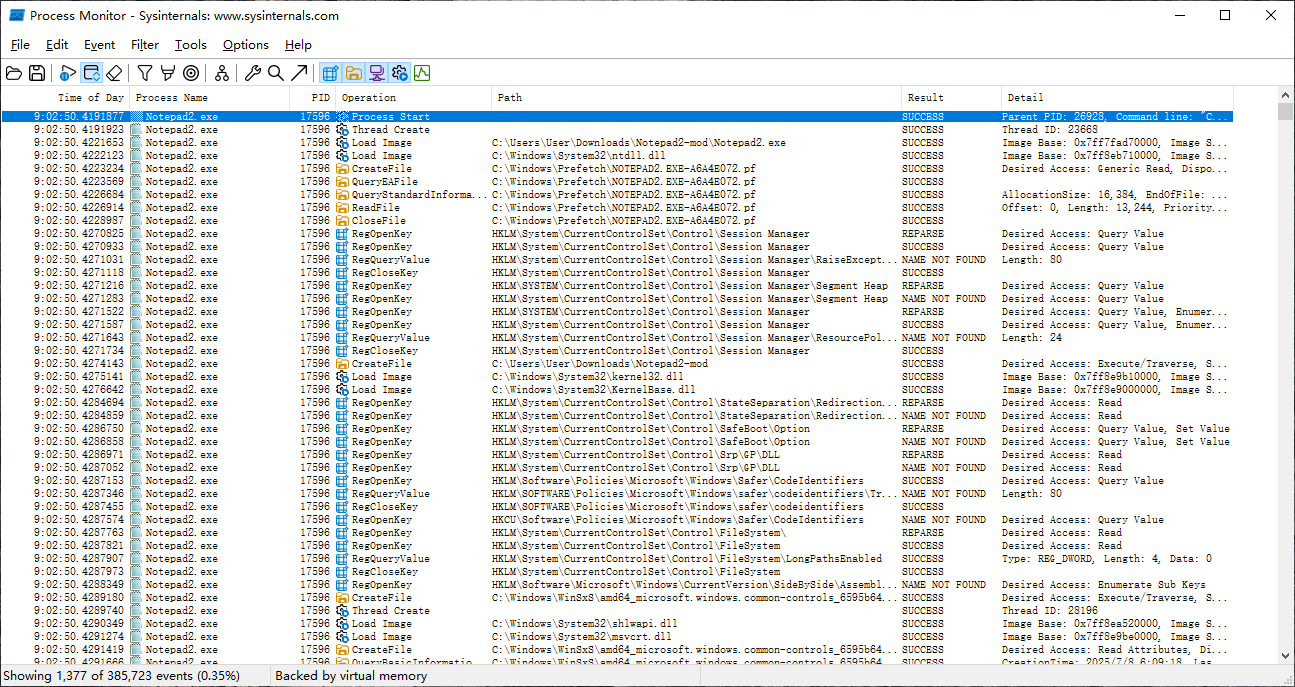This screenshot has width=1295, height=687.
Task: Click the msvcrt.dll path cell
Action: (582, 637)
